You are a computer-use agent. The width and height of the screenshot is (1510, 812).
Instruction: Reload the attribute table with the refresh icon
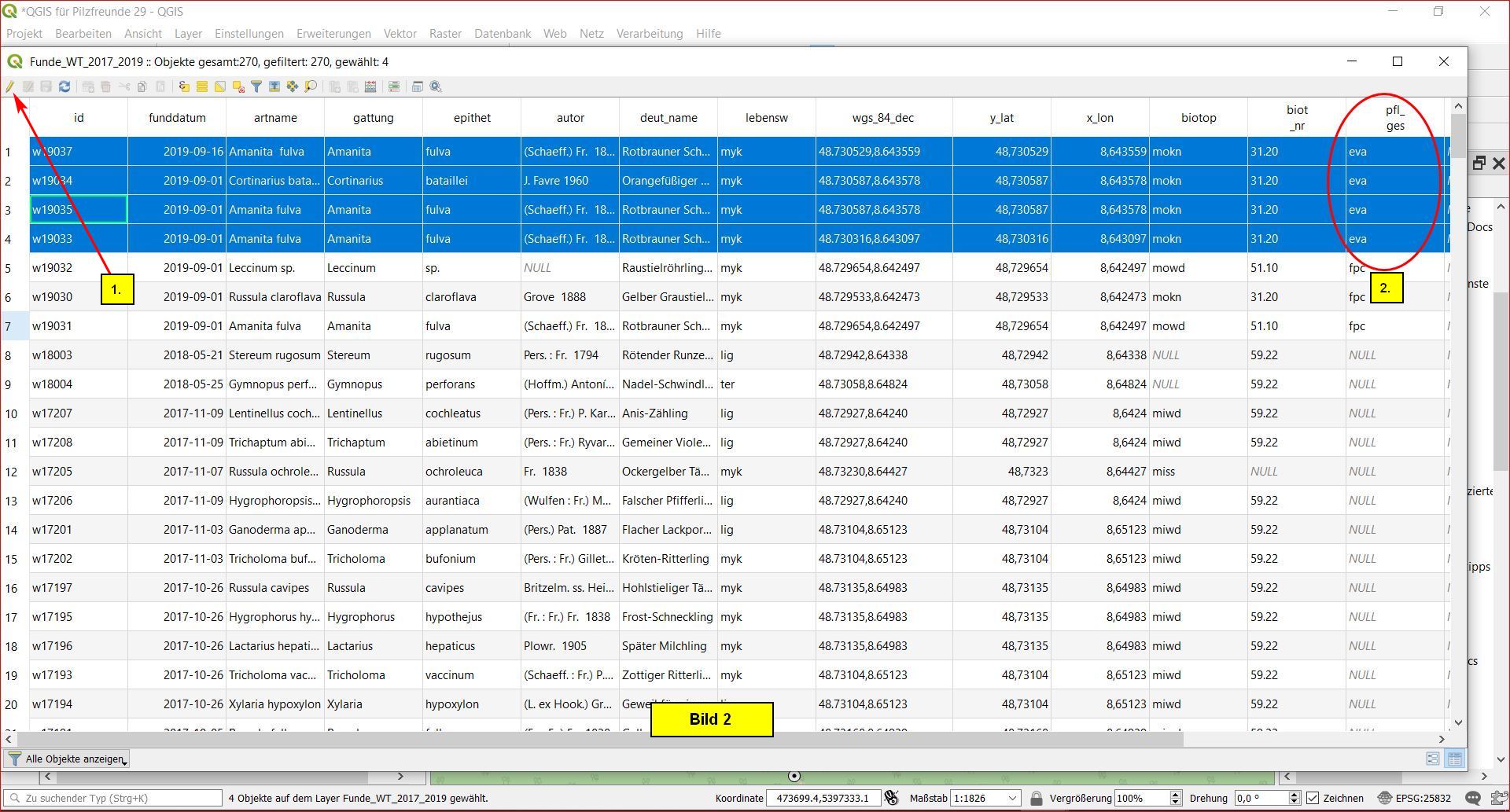(64, 86)
